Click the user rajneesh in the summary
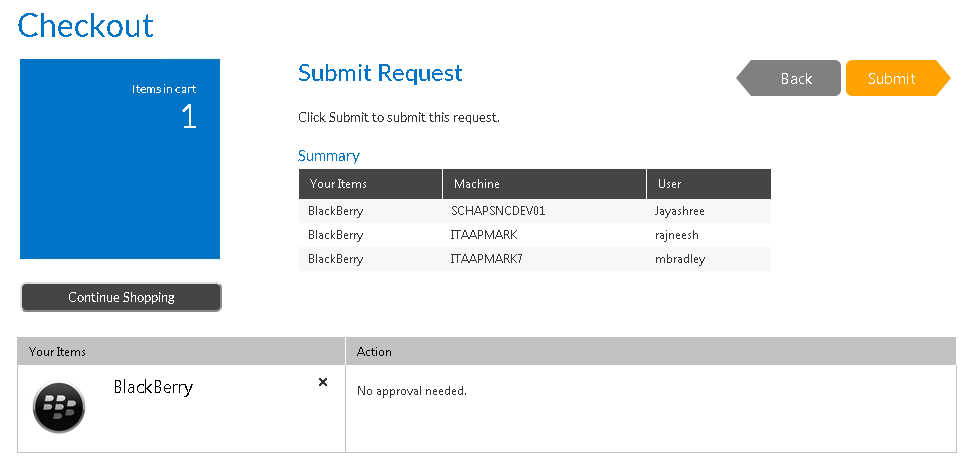The image size is (961, 458). click(677, 235)
